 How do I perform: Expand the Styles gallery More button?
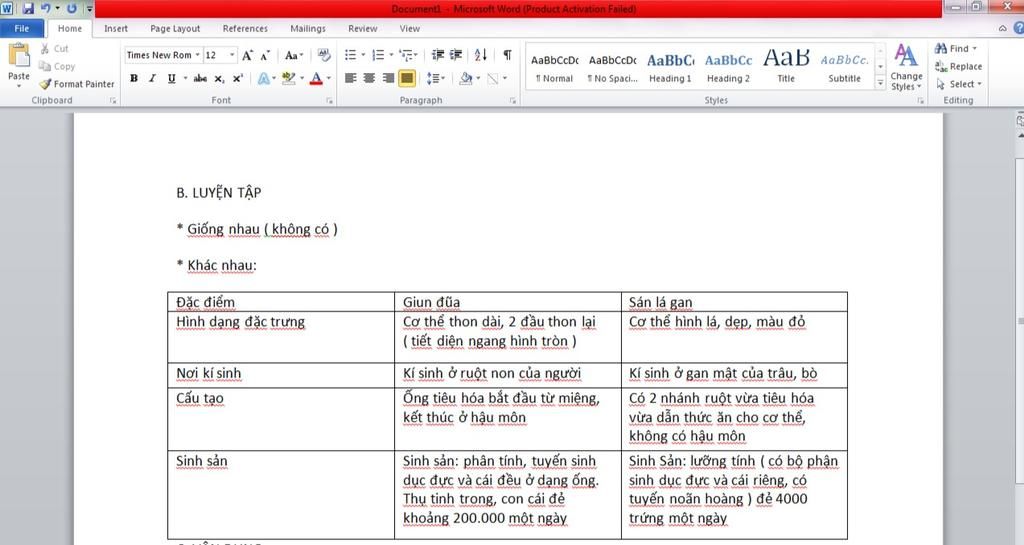pyautogui.click(x=880, y=84)
